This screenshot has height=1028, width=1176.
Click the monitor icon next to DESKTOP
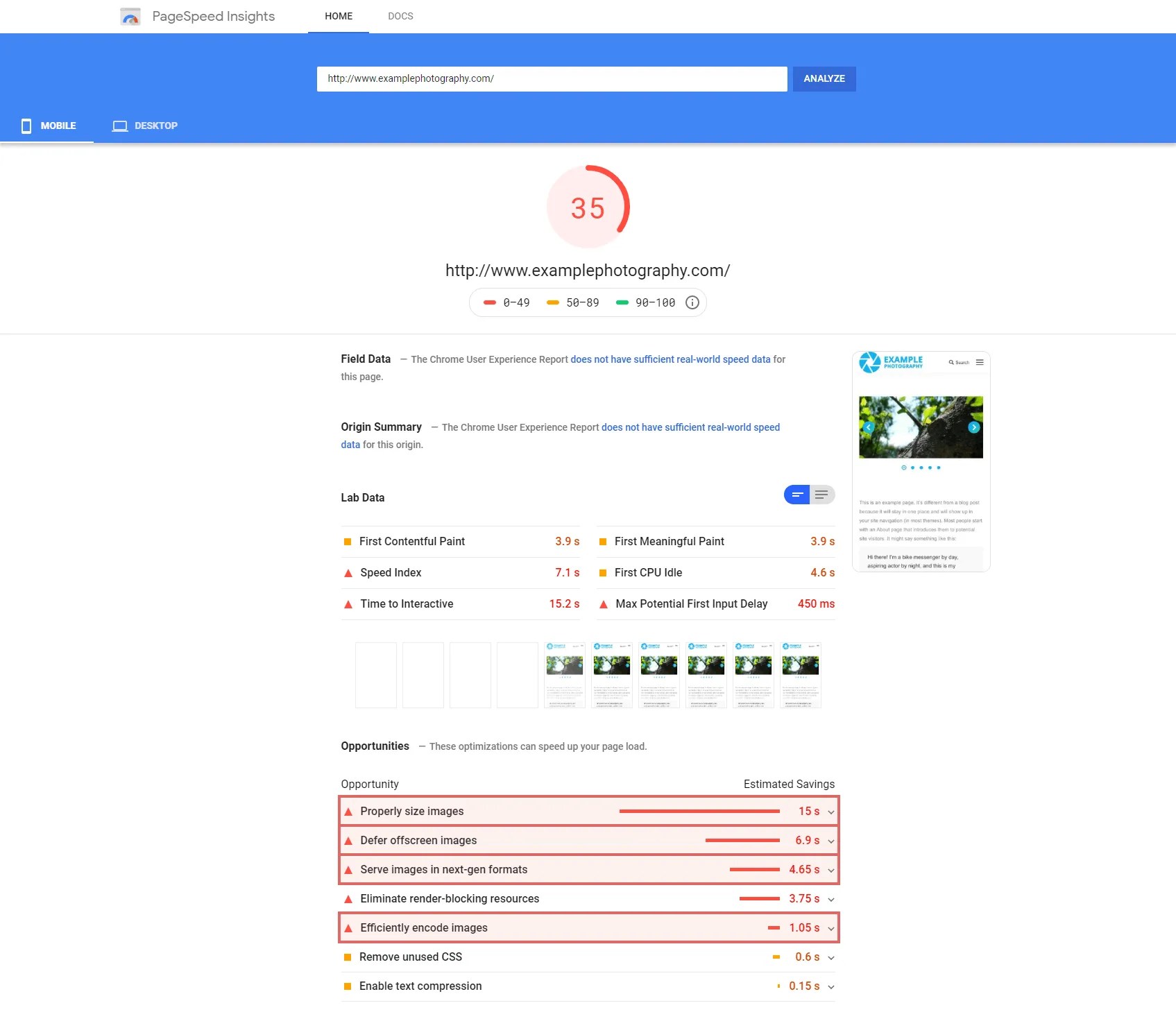[x=119, y=126]
